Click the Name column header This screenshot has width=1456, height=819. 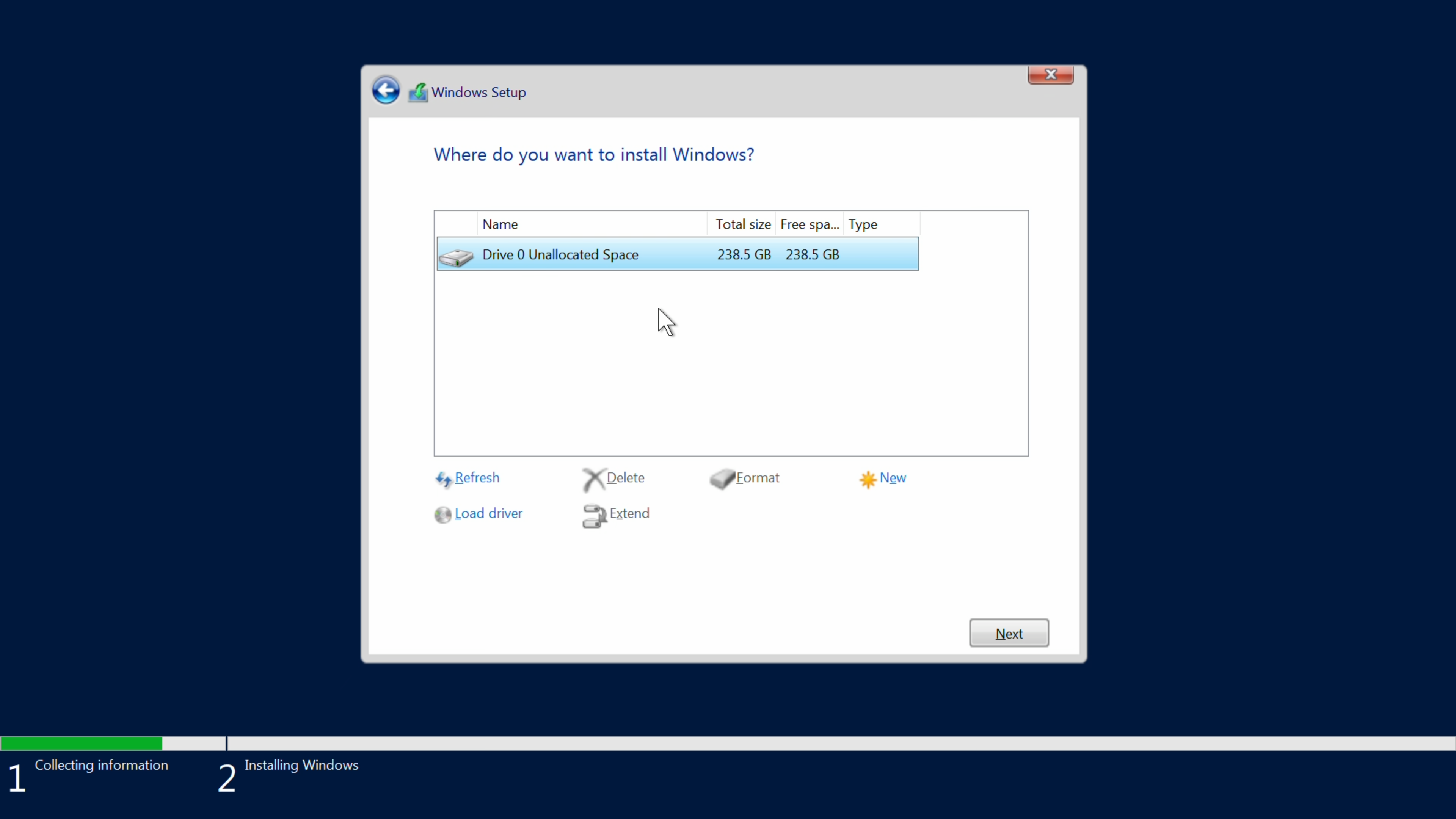[592, 224]
